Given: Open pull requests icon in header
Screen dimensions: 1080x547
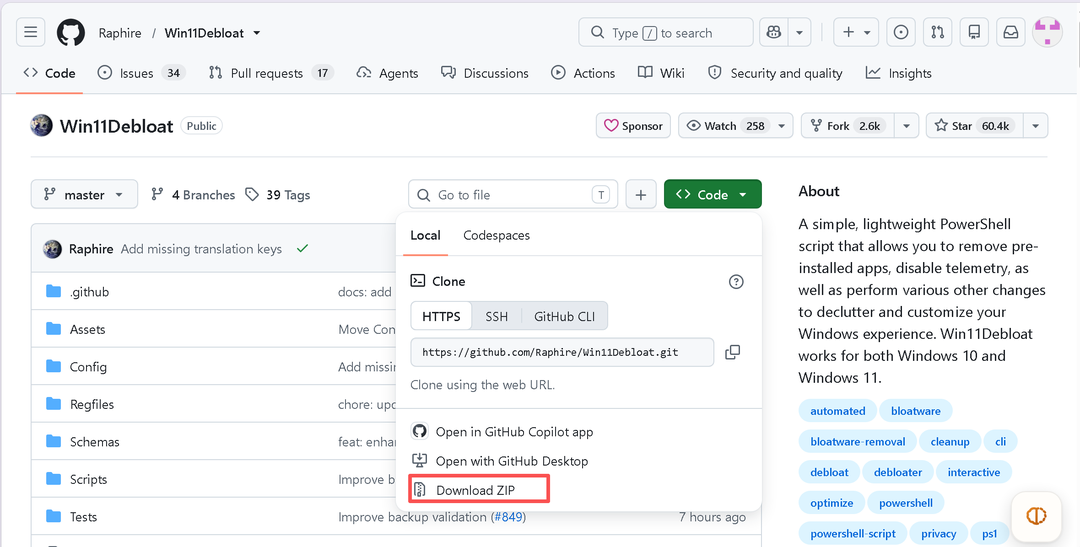Looking at the screenshot, I should (937, 32).
